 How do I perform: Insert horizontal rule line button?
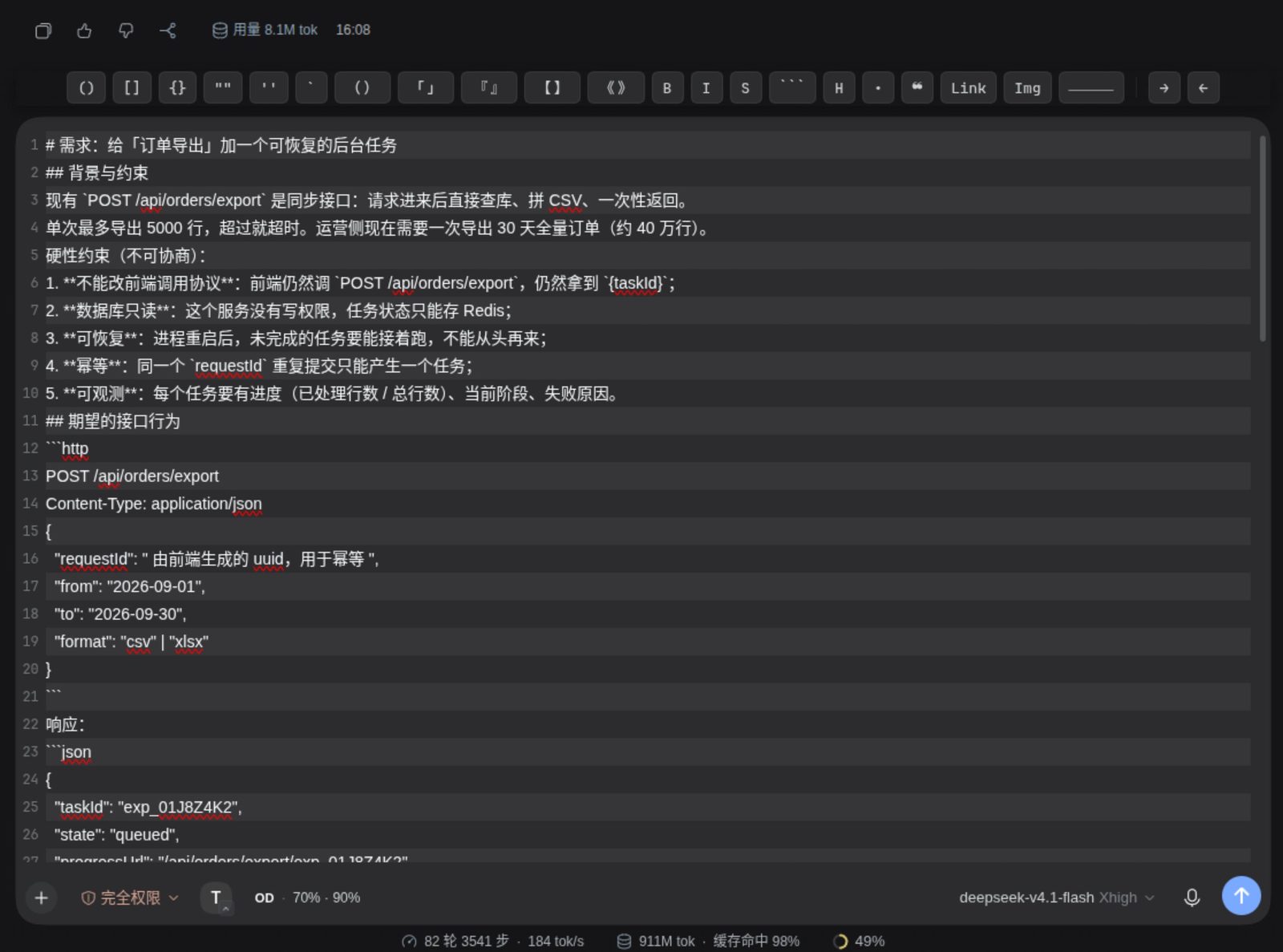pyautogui.click(x=1091, y=87)
